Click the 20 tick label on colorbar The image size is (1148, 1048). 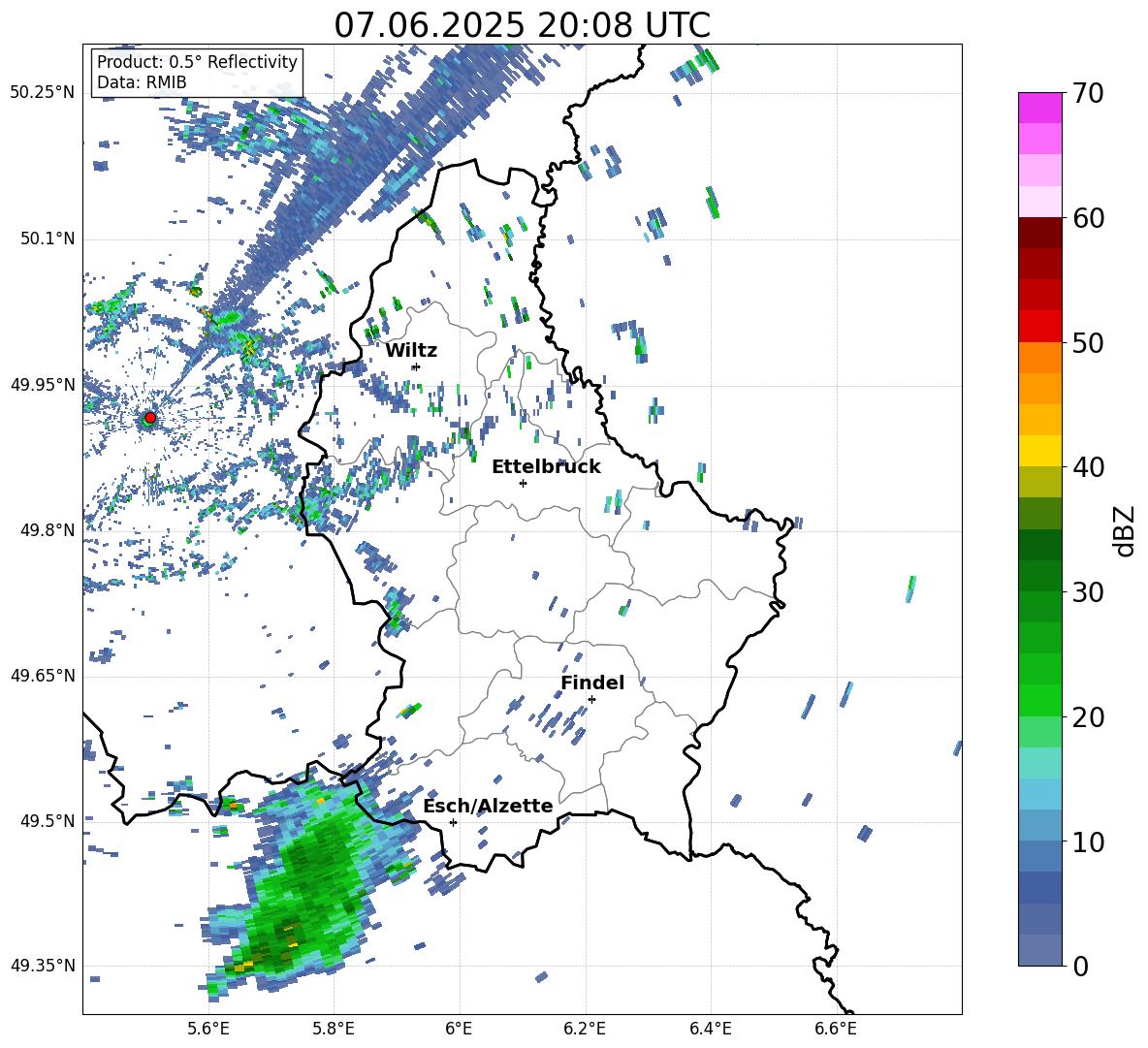pyautogui.click(x=1088, y=717)
